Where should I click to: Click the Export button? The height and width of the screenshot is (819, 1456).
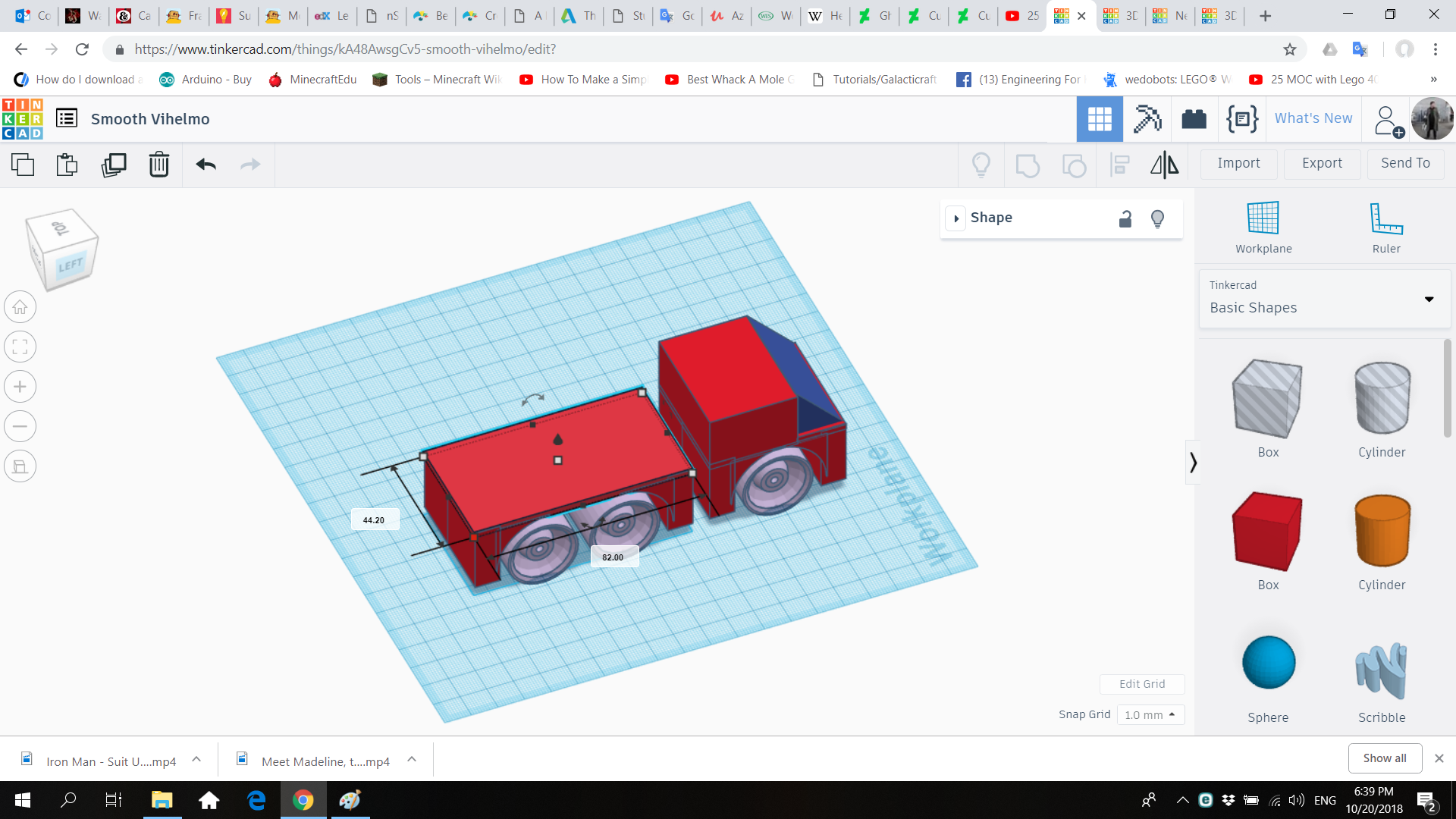(x=1322, y=163)
